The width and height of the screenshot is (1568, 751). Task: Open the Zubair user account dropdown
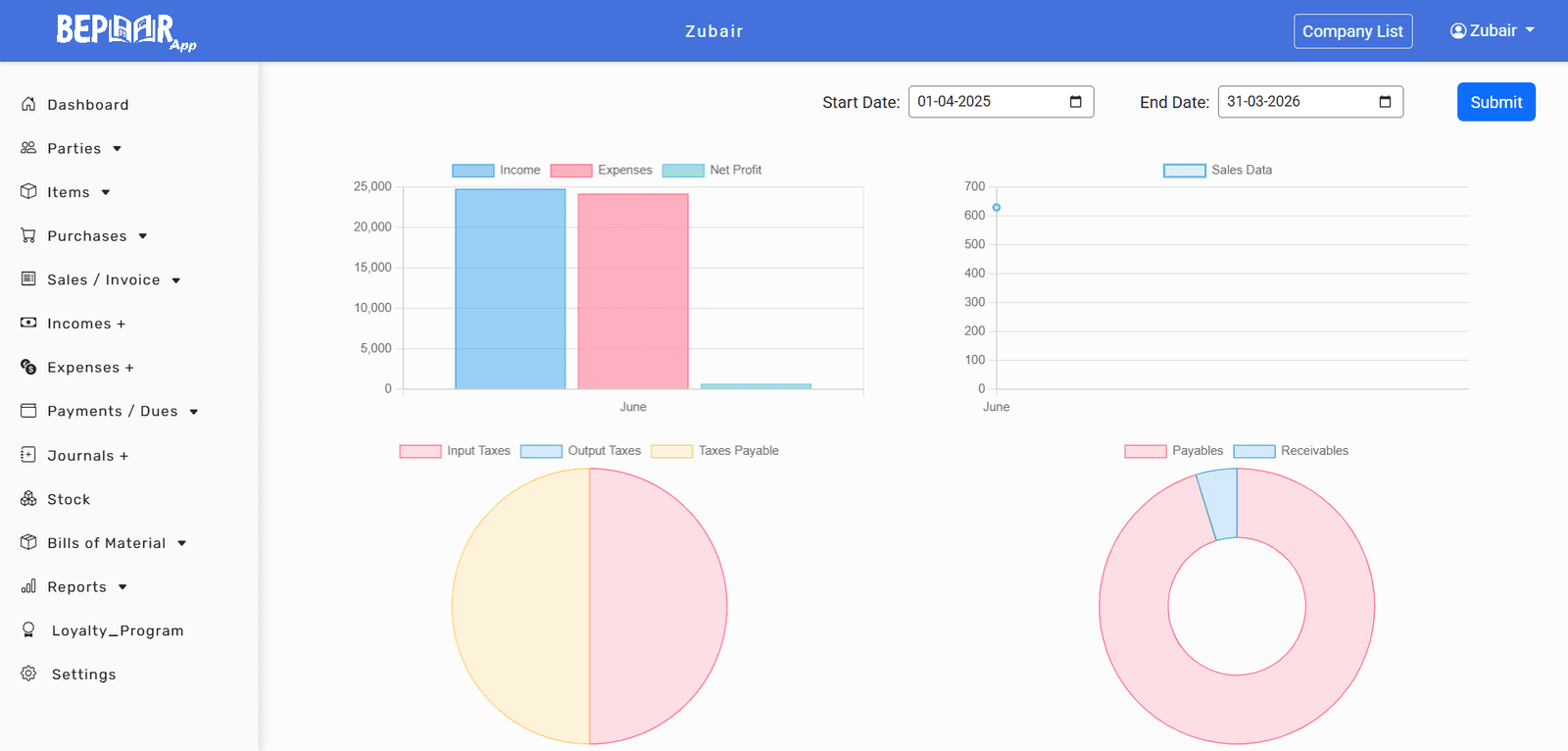(1492, 30)
